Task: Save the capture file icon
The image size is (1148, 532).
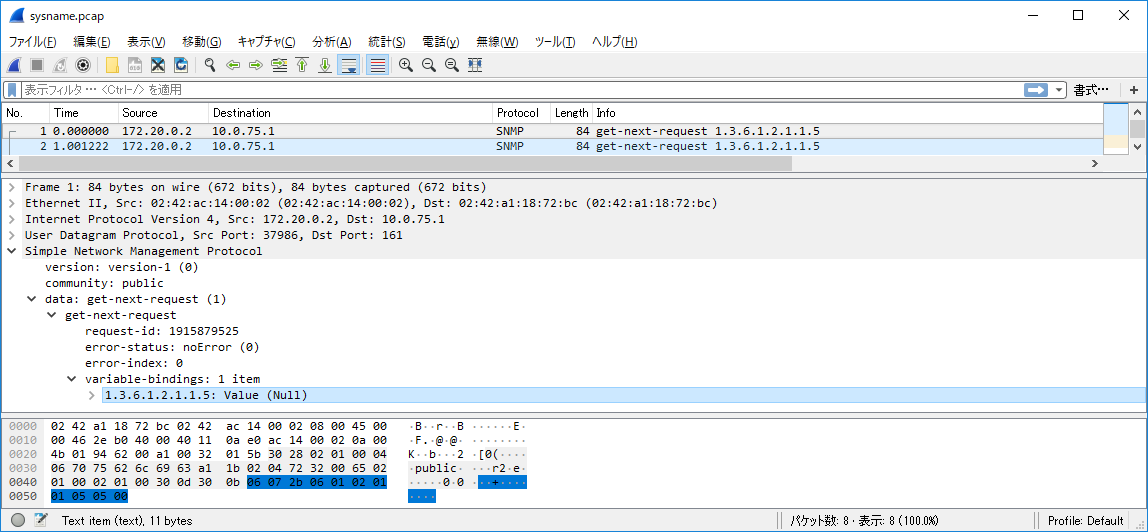Action: point(135,65)
